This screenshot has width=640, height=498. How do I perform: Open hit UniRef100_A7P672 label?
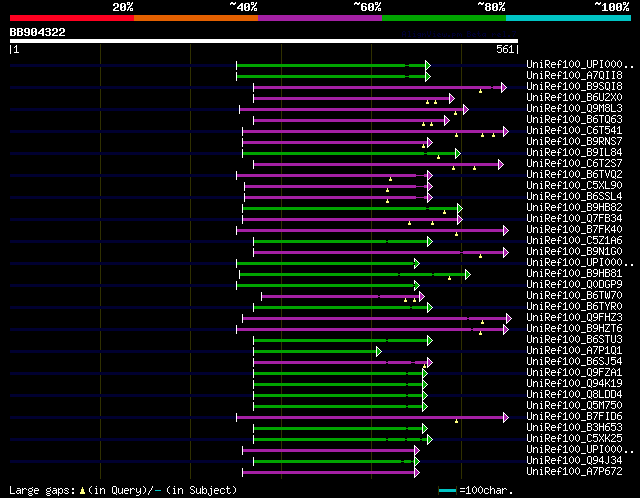pos(574,472)
